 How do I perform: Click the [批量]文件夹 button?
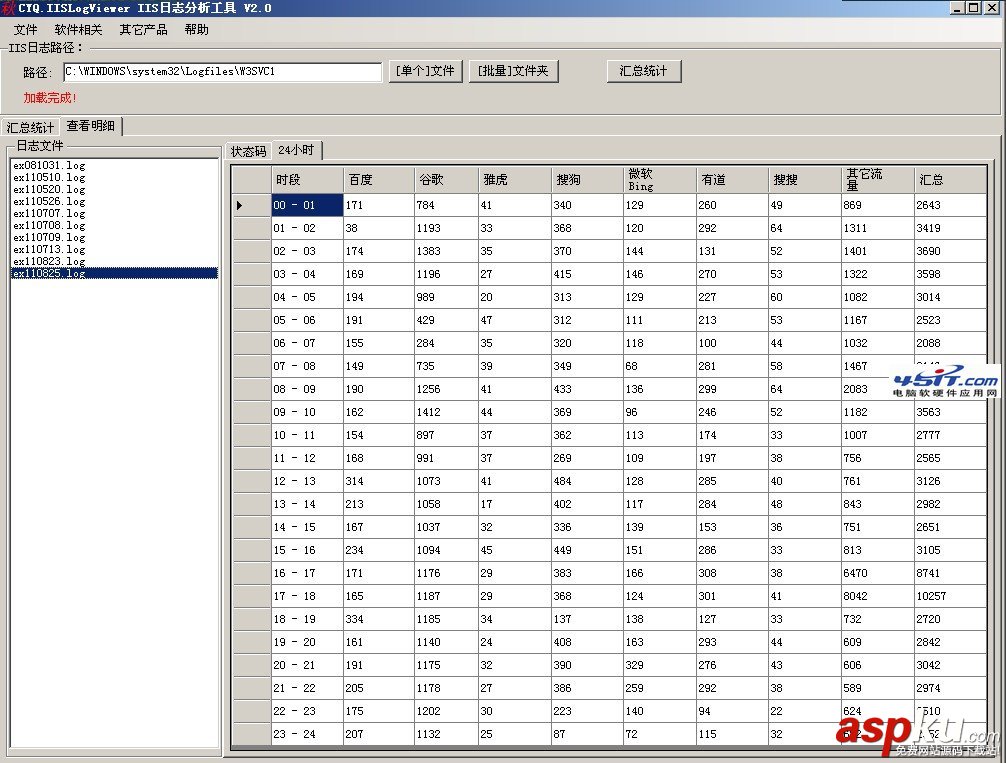tap(513, 71)
